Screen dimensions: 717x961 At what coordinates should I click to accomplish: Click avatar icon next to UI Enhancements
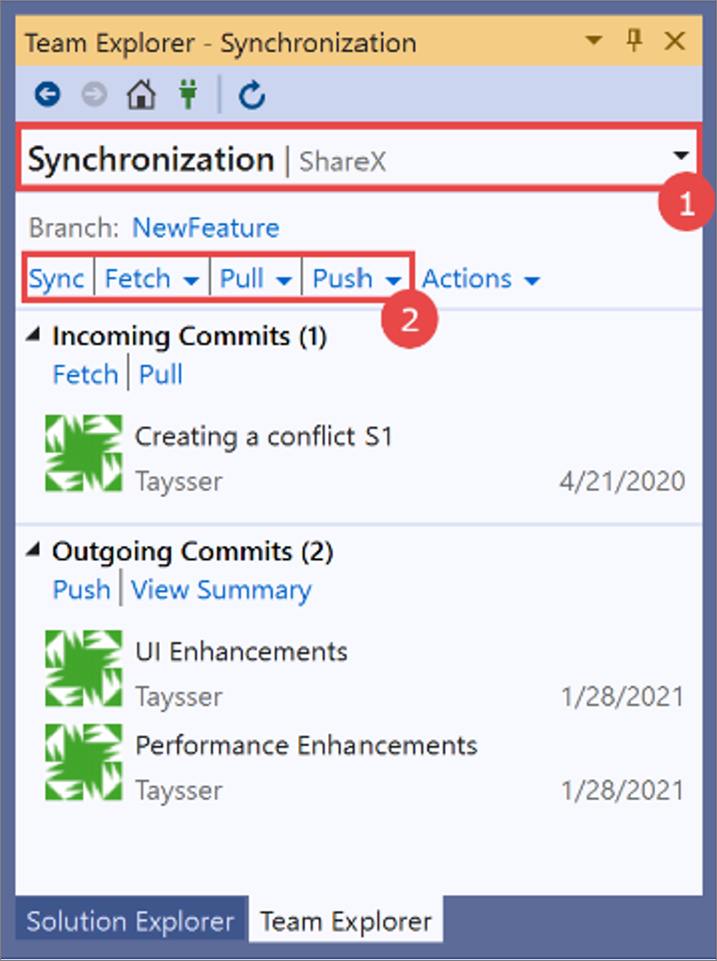84,668
